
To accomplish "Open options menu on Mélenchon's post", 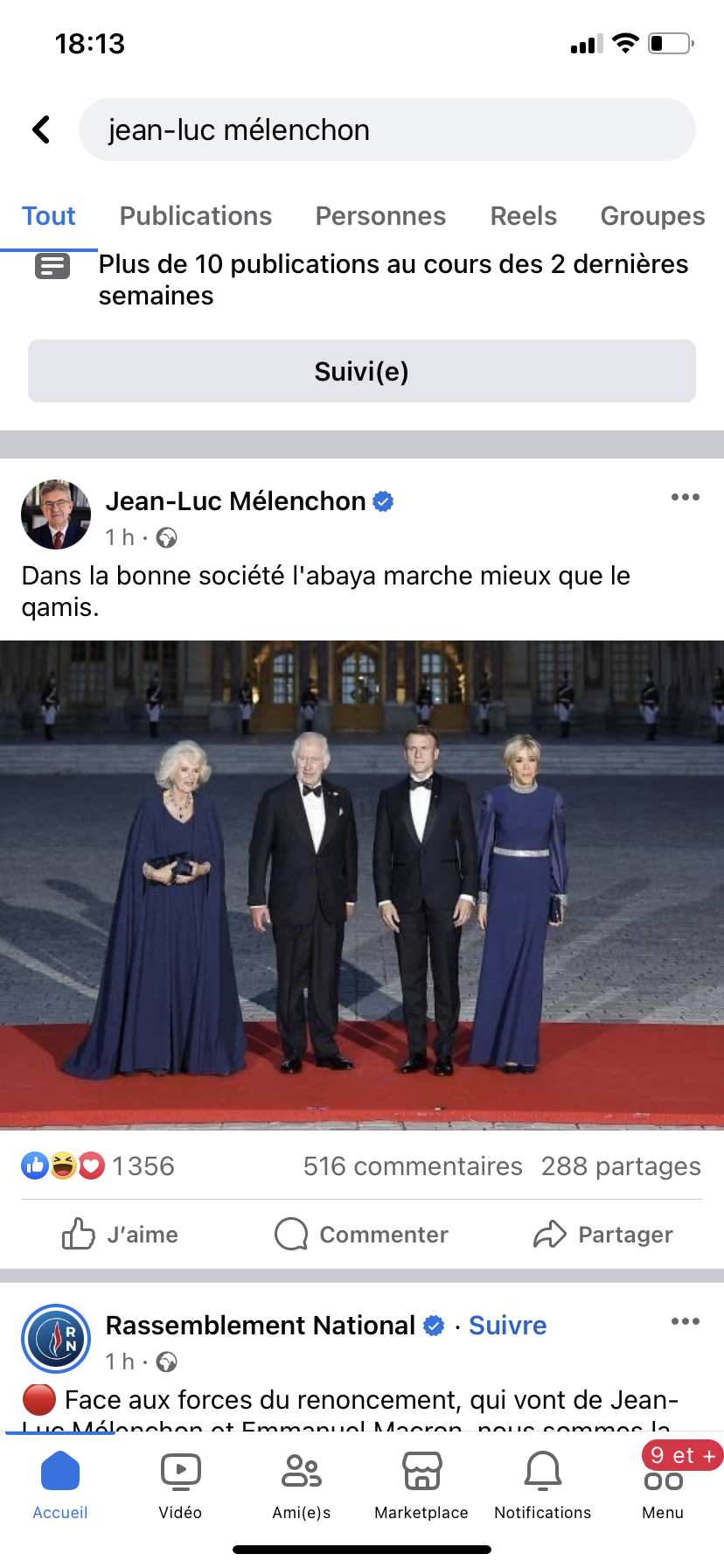I will (x=686, y=497).
